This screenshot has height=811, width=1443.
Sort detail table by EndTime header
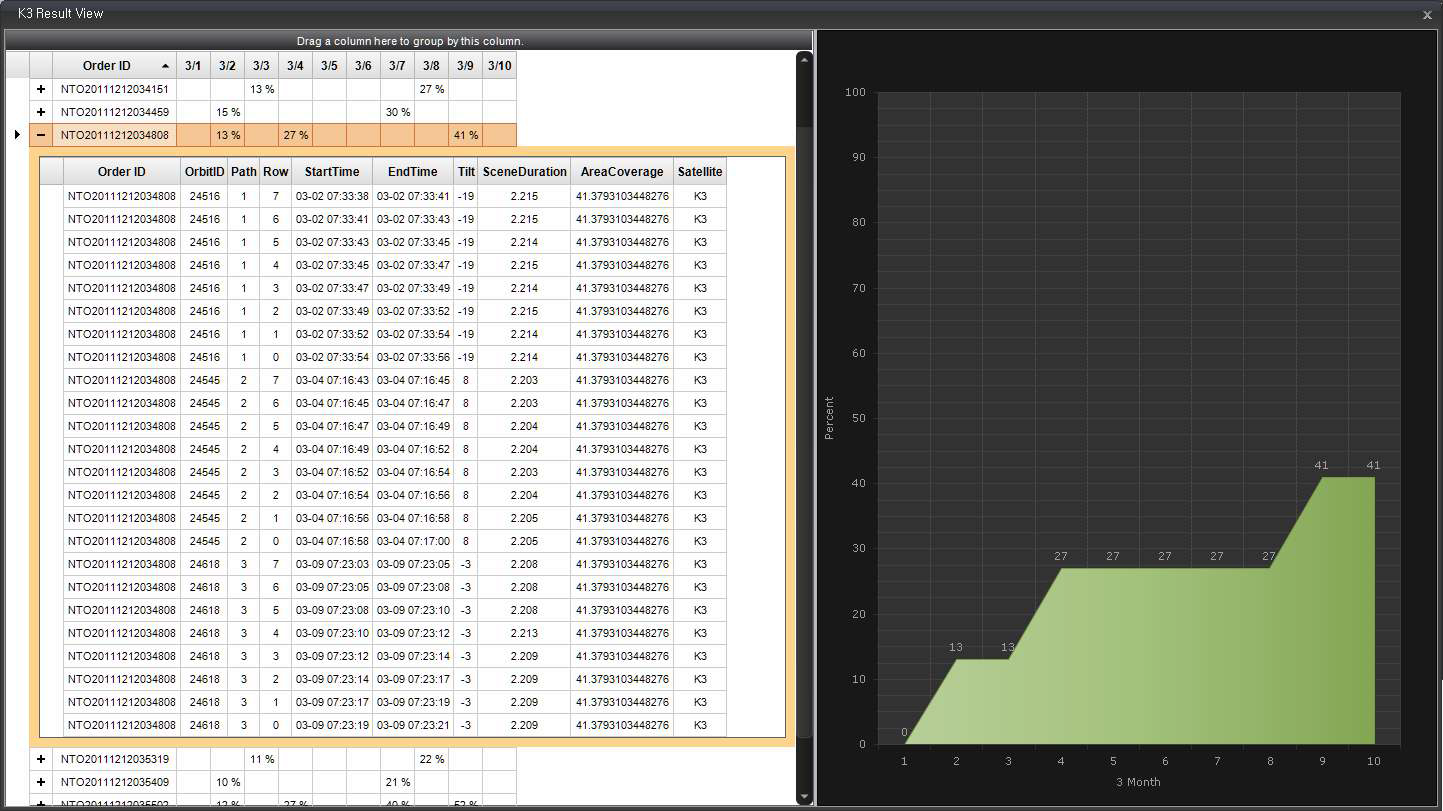pos(413,172)
